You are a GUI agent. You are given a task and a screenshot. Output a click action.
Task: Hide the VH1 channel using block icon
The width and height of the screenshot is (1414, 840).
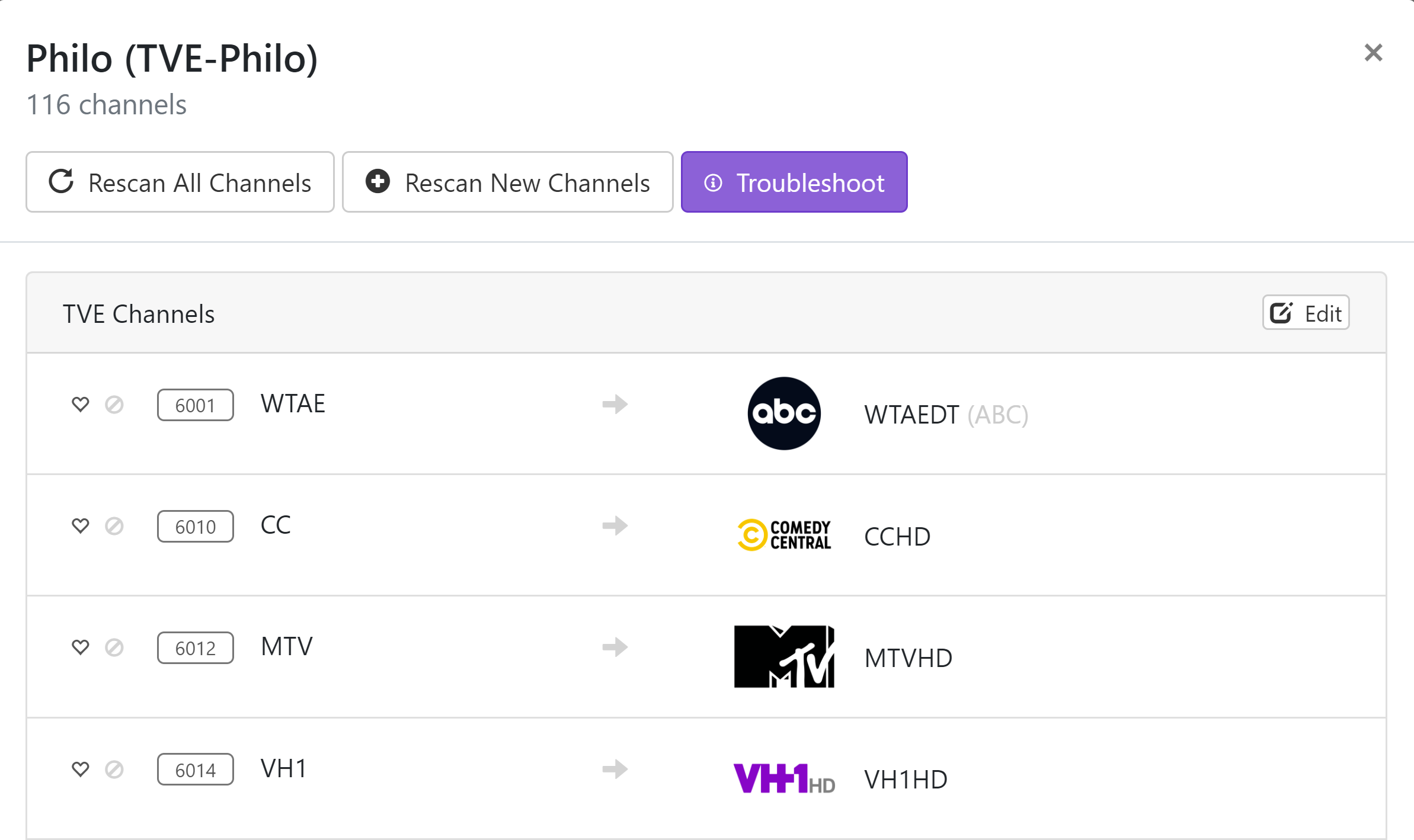pyautogui.click(x=114, y=770)
